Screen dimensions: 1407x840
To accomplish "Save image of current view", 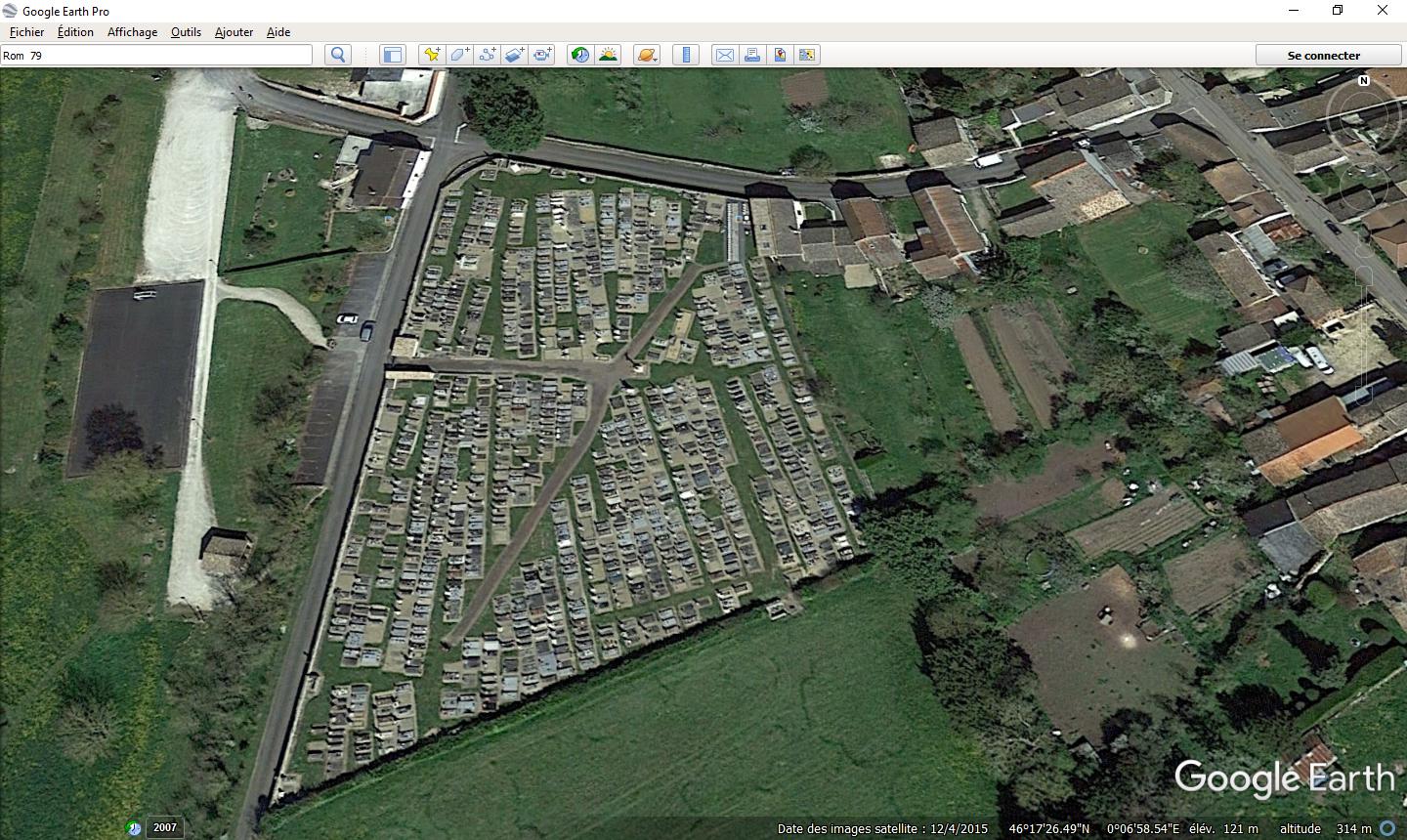I will pos(780,55).
